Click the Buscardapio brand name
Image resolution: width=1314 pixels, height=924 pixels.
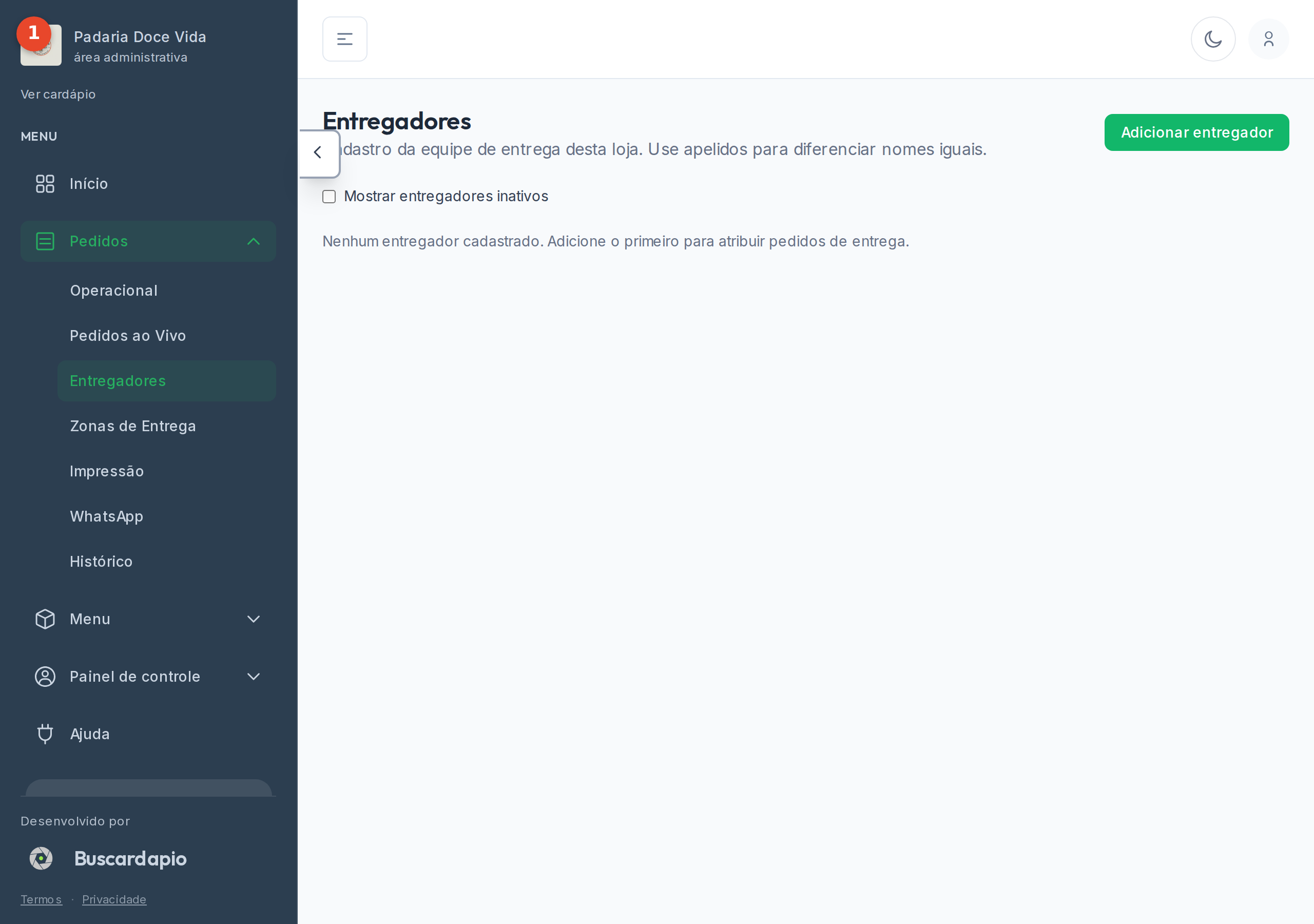click(x=130, y=858)
